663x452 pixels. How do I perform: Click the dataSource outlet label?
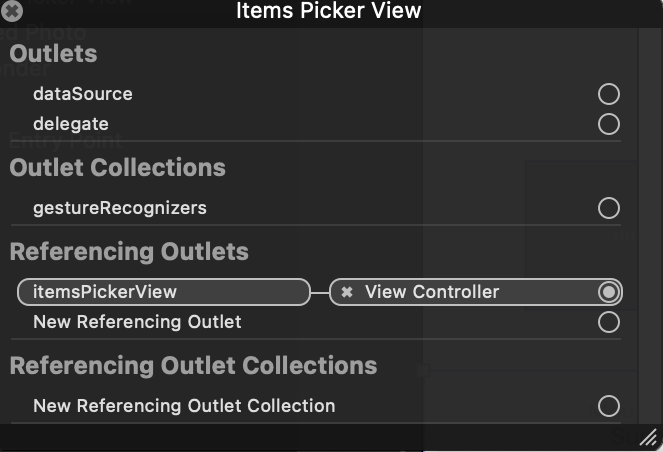point(83,94)
